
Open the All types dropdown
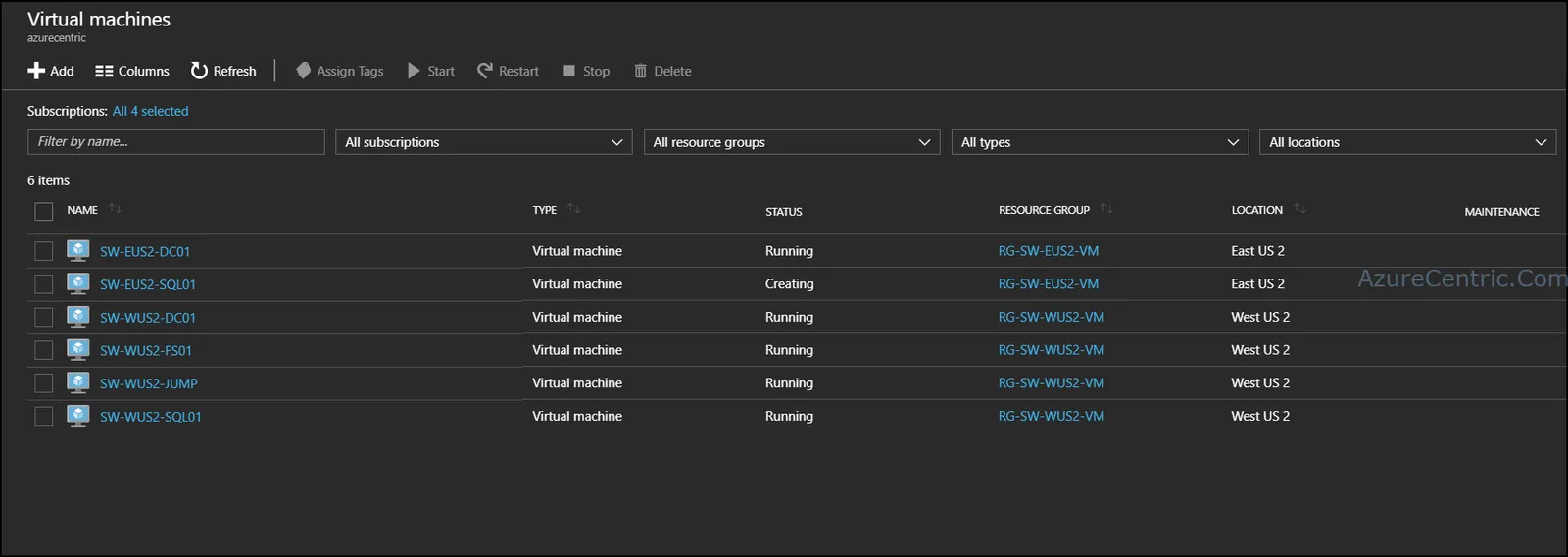1100,142
